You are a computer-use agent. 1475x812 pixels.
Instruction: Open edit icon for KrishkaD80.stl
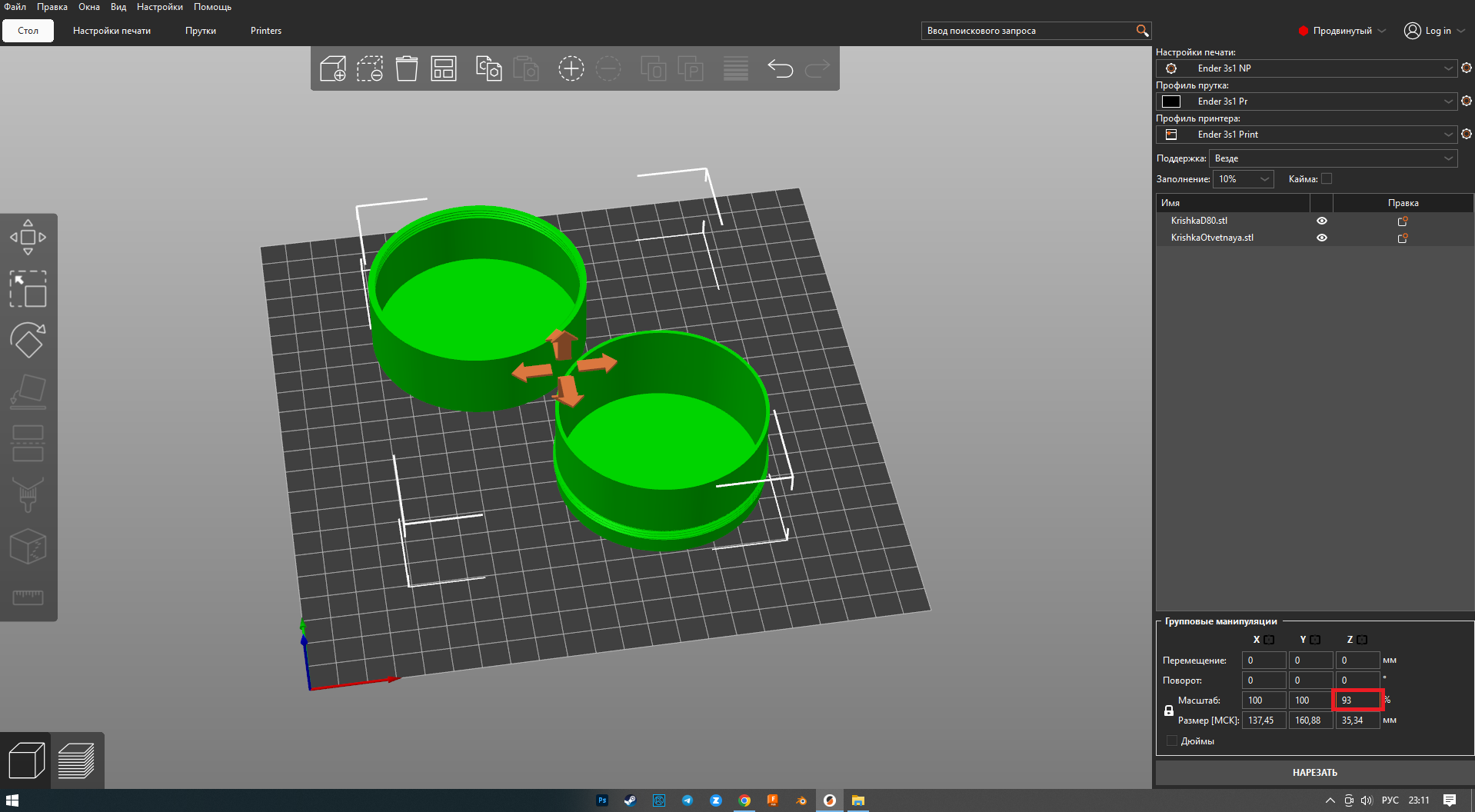pyautogui.click(x=1403, y=221)
